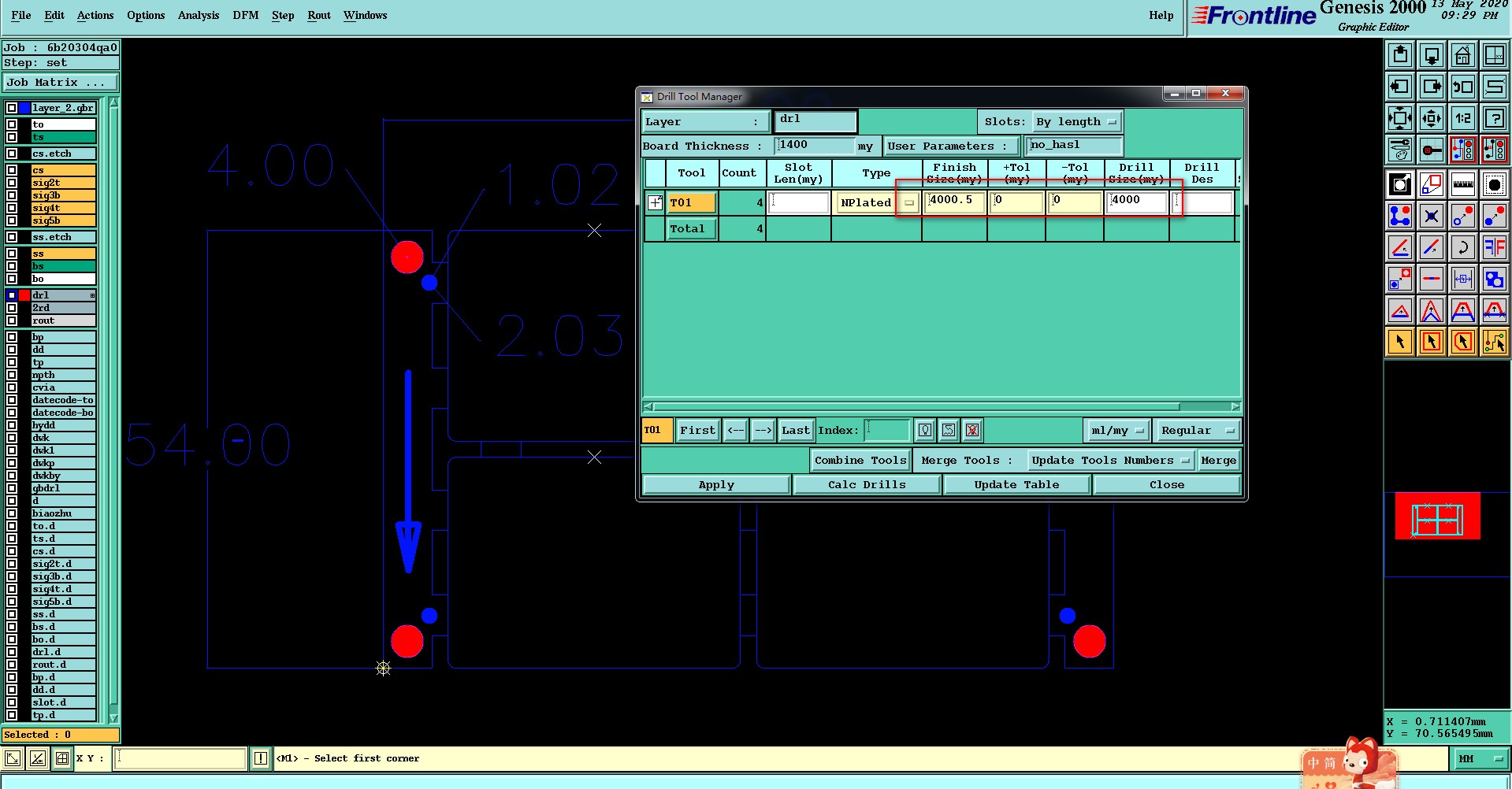The height and width of the screenshot is (789, 1512).
Task: Click the X Y coordinate input field
Action: (180, 758)
